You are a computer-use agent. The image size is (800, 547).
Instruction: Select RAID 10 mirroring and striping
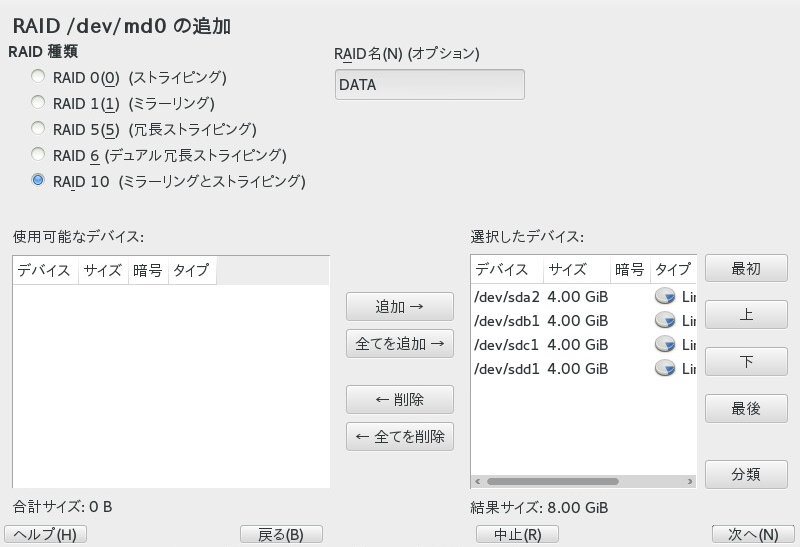tap(38, 181)
